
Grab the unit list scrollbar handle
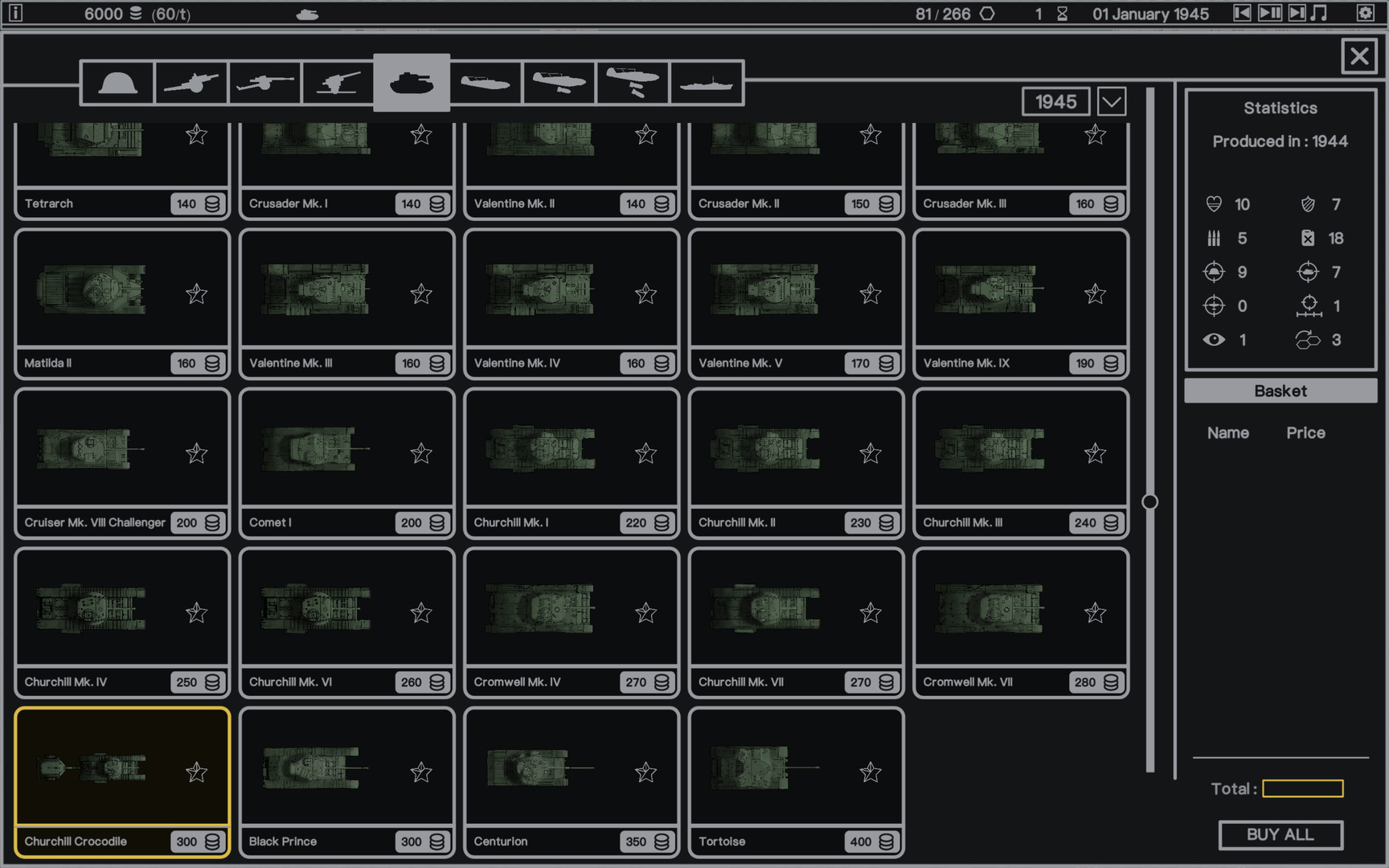coord(1150,502)
